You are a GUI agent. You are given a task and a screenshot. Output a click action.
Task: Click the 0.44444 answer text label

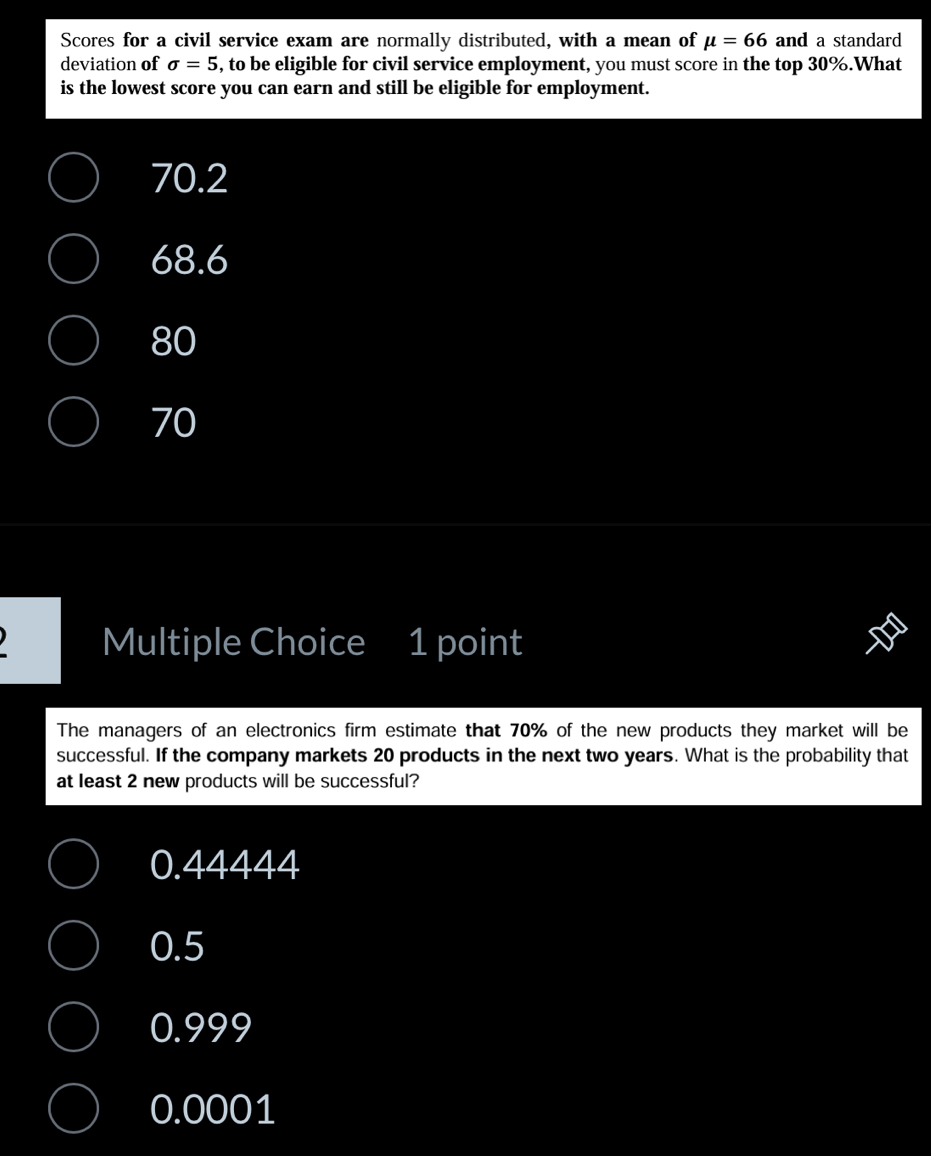coord(225,865)
